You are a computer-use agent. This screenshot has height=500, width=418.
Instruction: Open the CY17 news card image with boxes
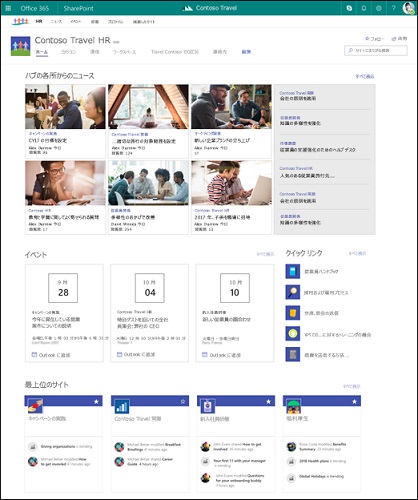[x=65, y=107]
